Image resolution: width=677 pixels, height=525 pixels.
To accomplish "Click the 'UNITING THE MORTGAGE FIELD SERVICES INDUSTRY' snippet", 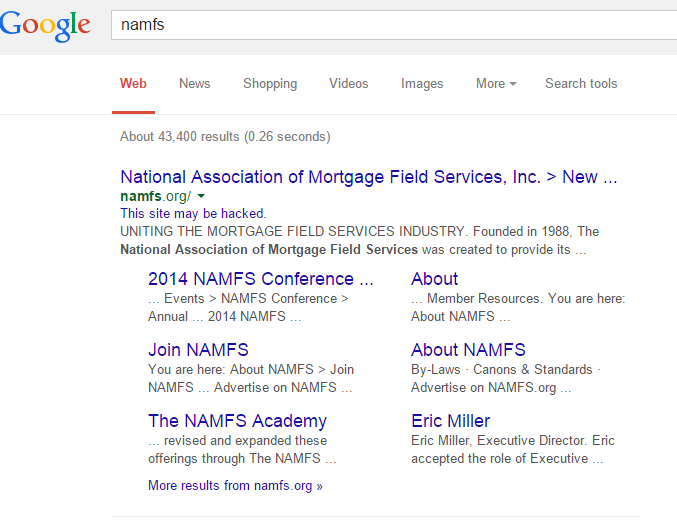I will [x=294, y=231].
